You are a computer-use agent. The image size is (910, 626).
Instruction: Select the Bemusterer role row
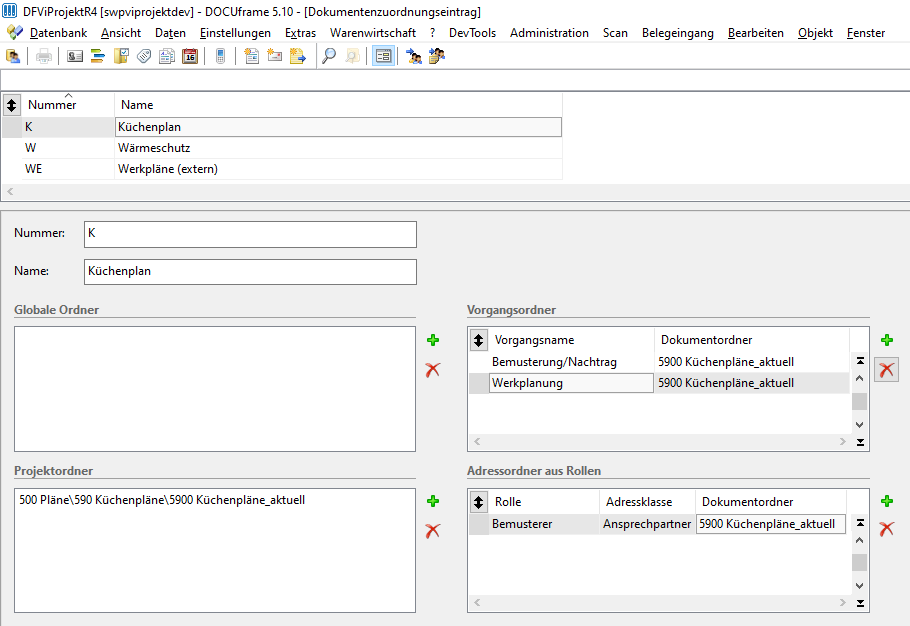tap(658, 524)
